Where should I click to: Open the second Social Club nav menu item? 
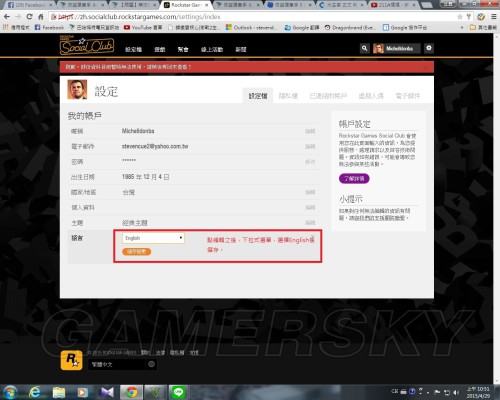tap(160, 49)
